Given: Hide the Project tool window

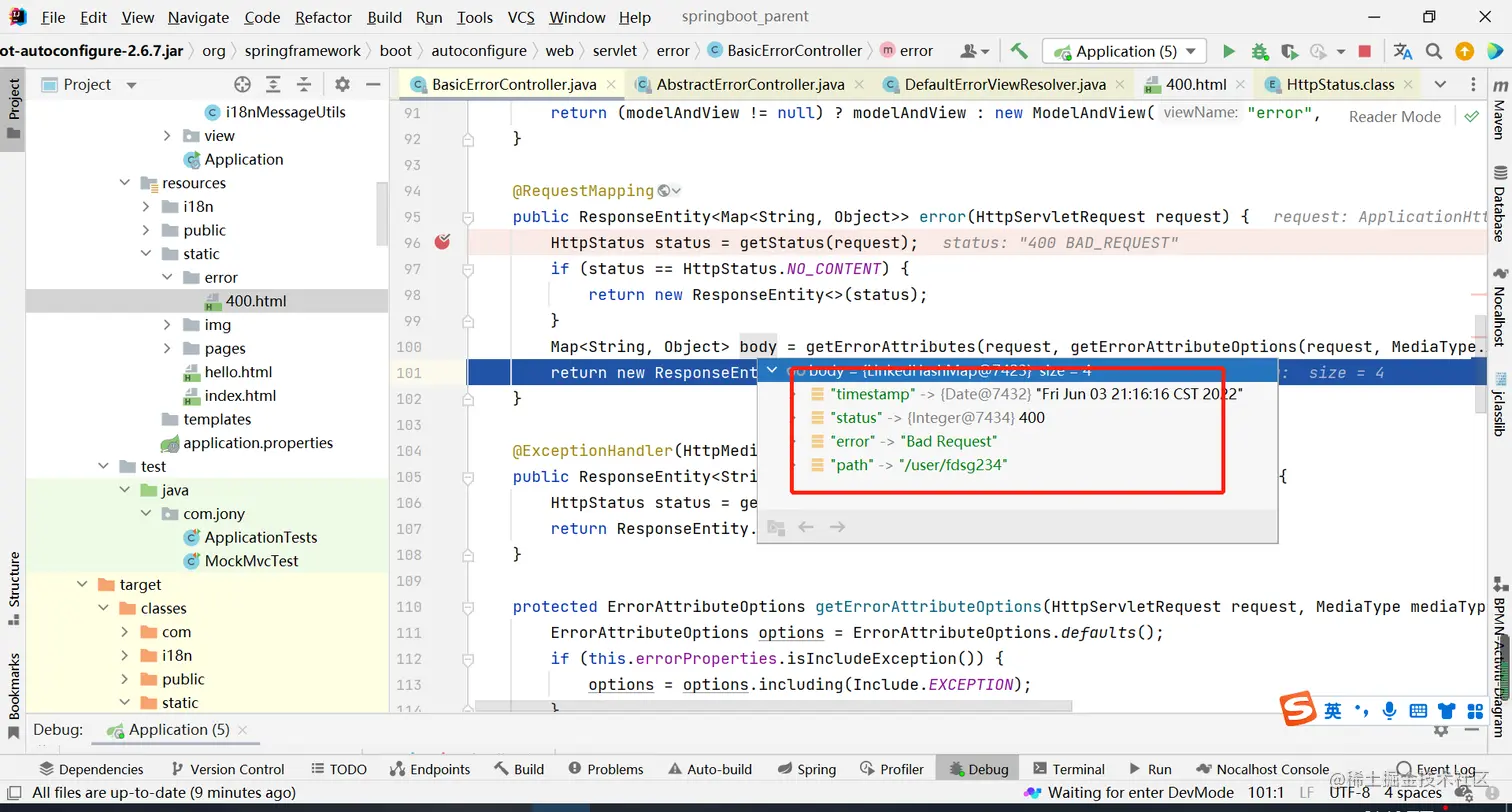Looking at the screenshot, I should [372, 84].
